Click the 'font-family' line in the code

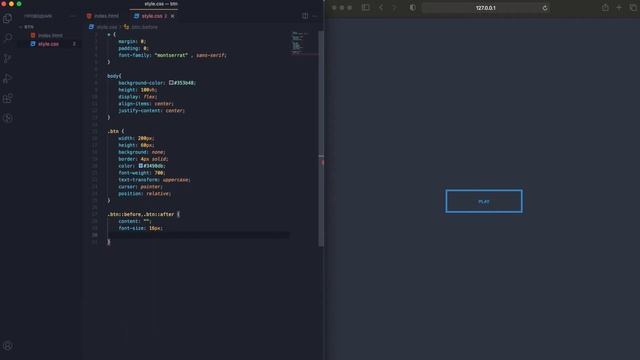point(172,55)
